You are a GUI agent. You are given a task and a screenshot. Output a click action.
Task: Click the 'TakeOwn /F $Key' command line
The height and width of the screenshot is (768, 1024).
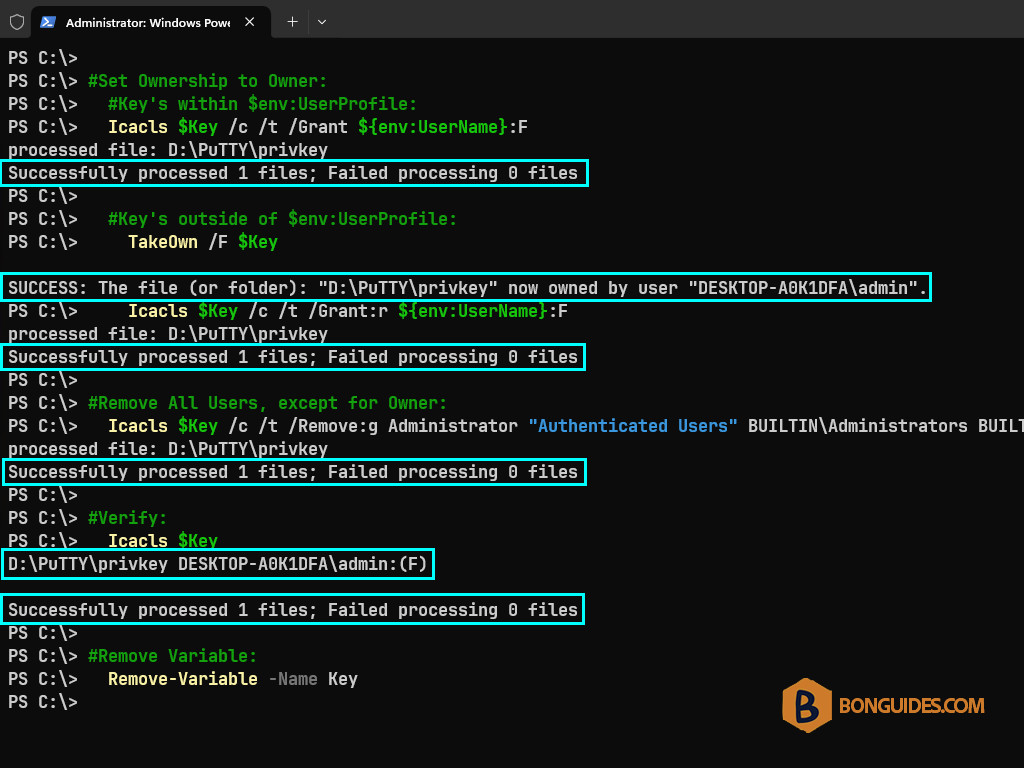pyautogui.click(x=202, y=242)
